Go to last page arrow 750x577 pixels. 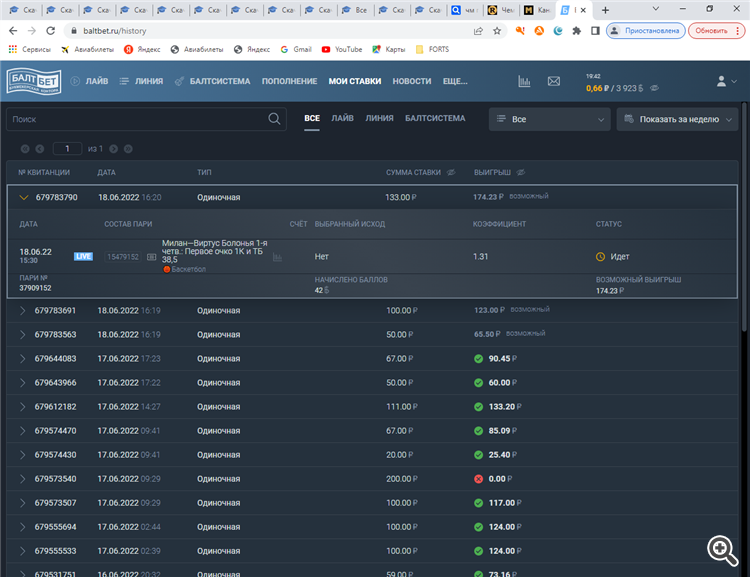pos(128,149)
